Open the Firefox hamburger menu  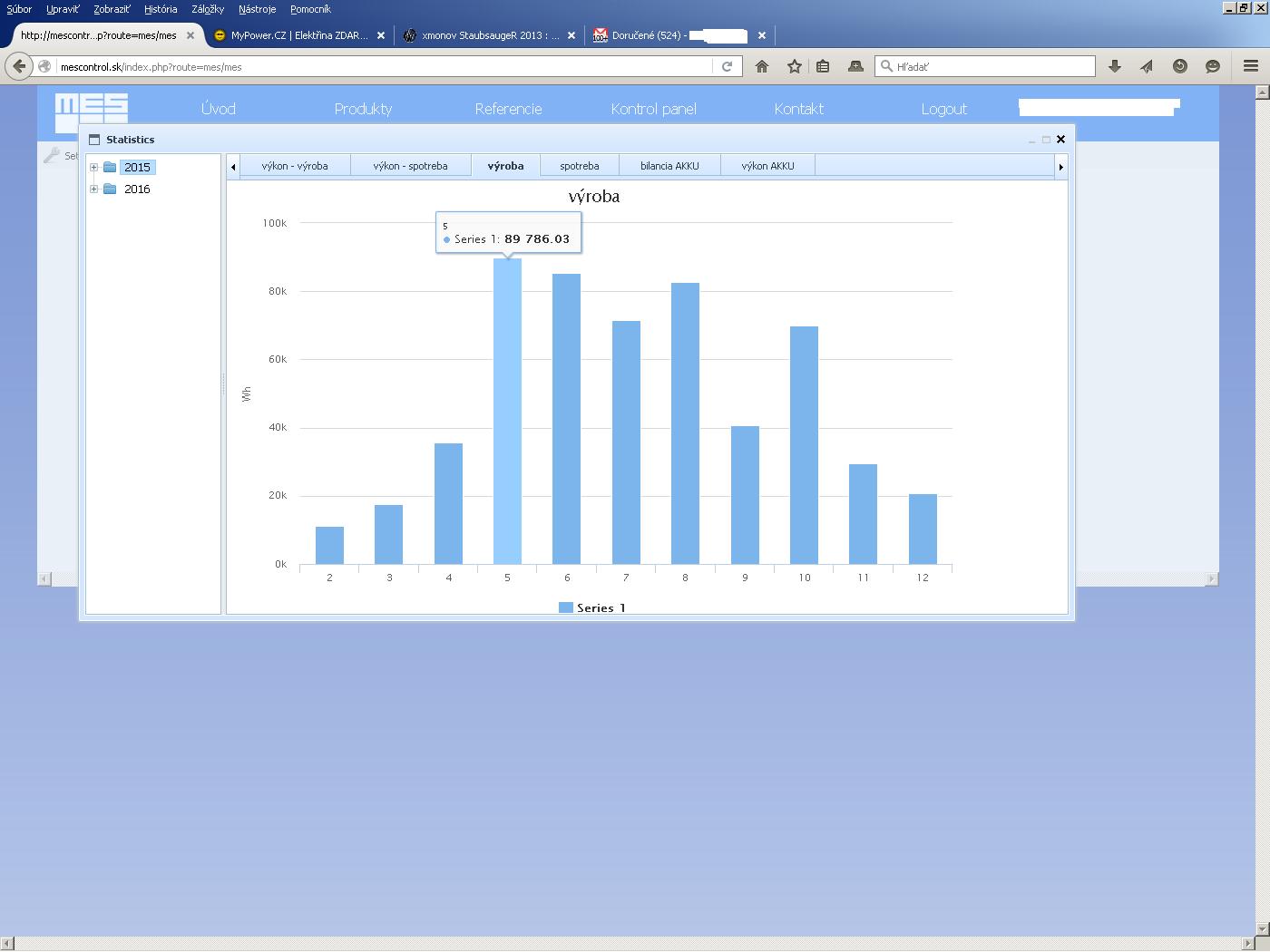(1250, 66)
